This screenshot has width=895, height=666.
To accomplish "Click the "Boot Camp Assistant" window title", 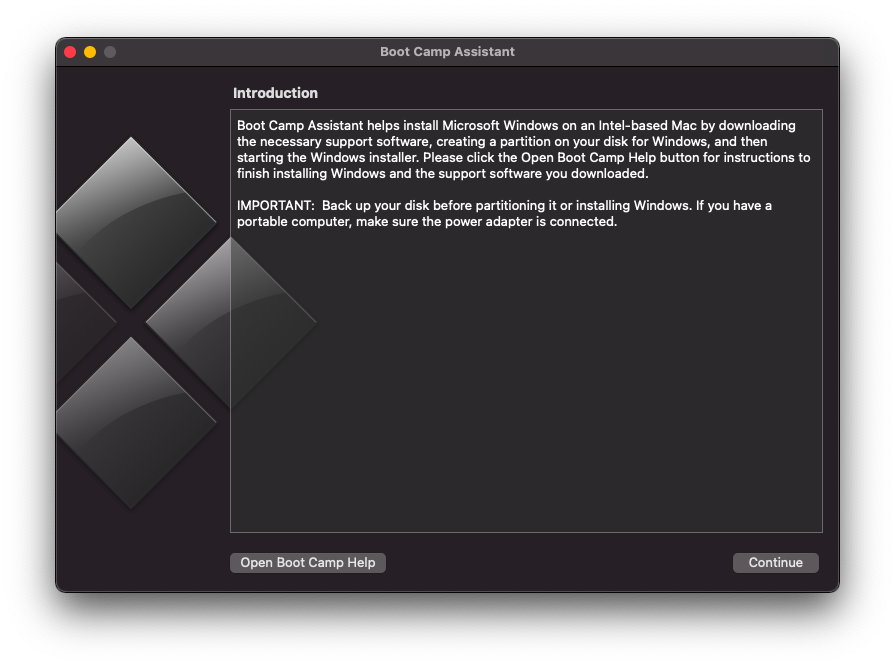I will pyautogui.click(x=448, y=52).
